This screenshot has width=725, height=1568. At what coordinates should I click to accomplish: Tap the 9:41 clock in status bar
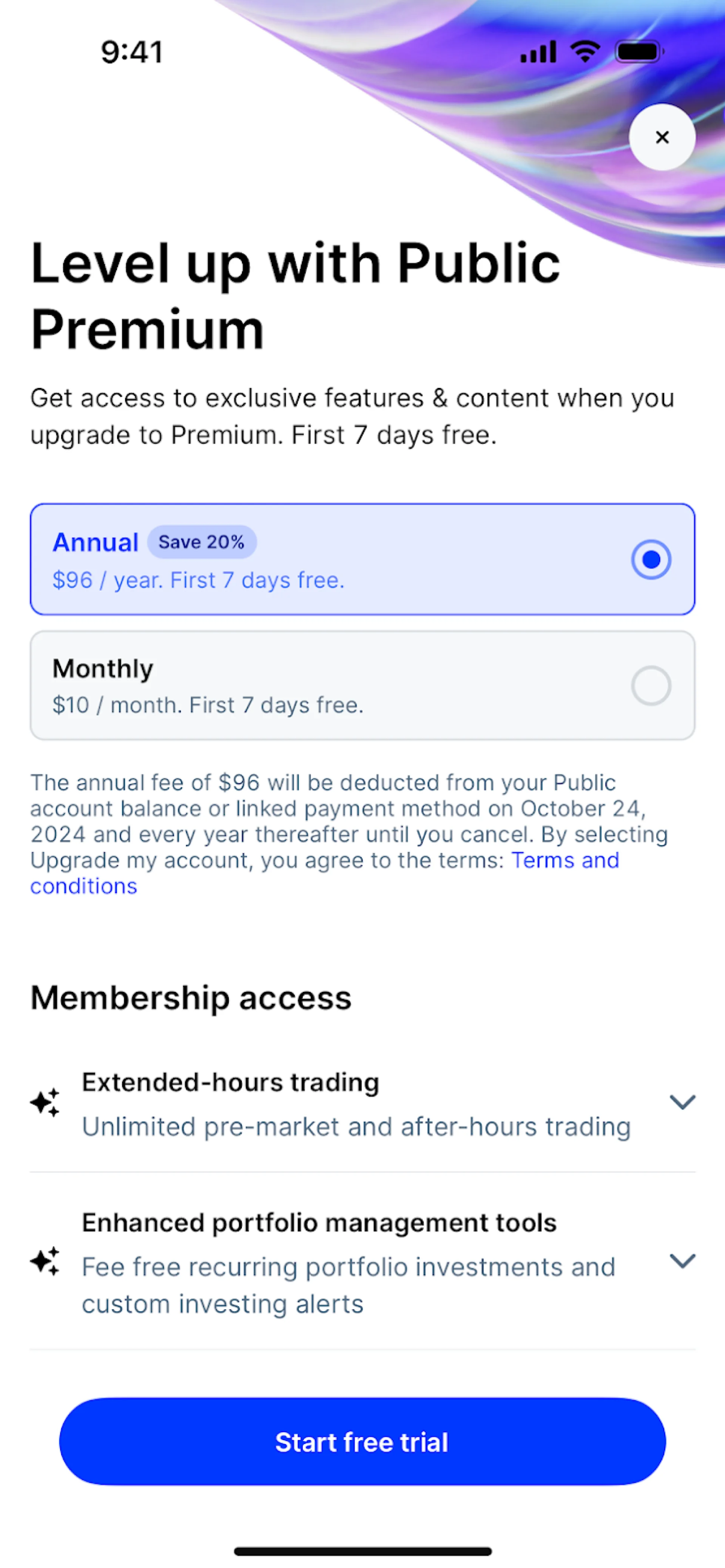132,52
